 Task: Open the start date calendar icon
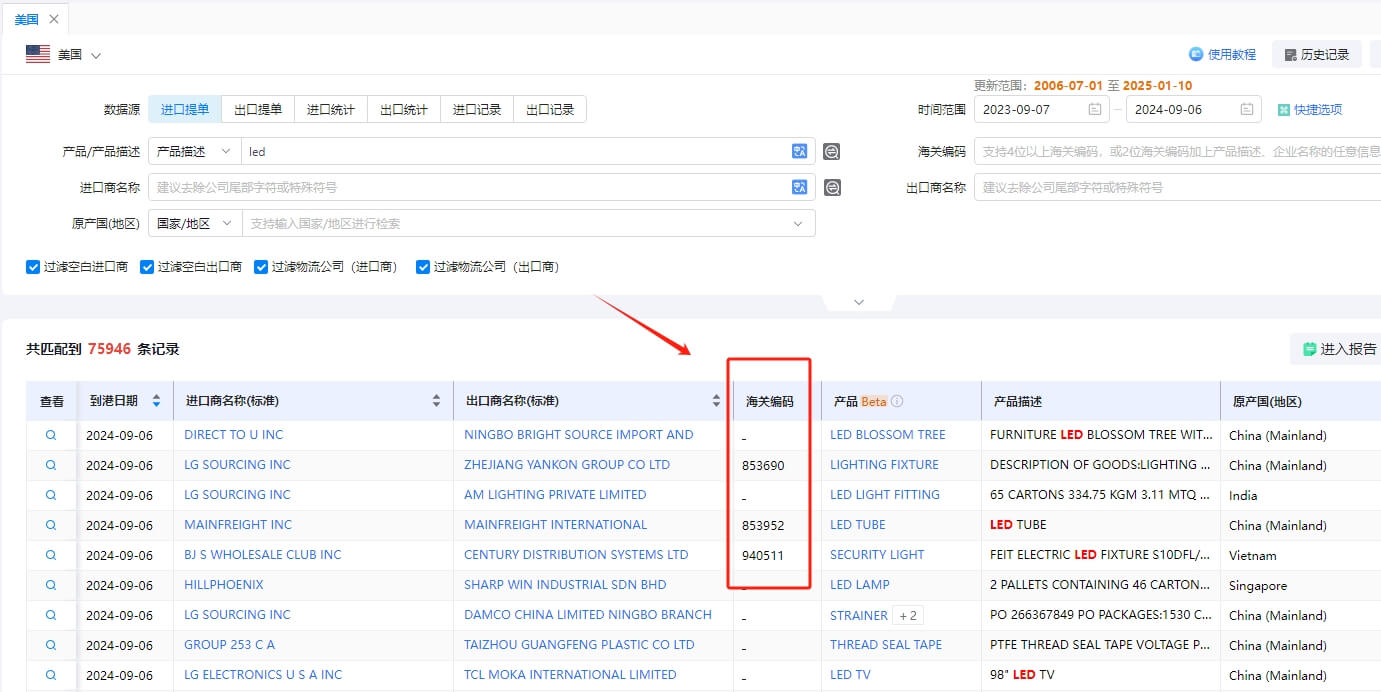coord(1095,110)
